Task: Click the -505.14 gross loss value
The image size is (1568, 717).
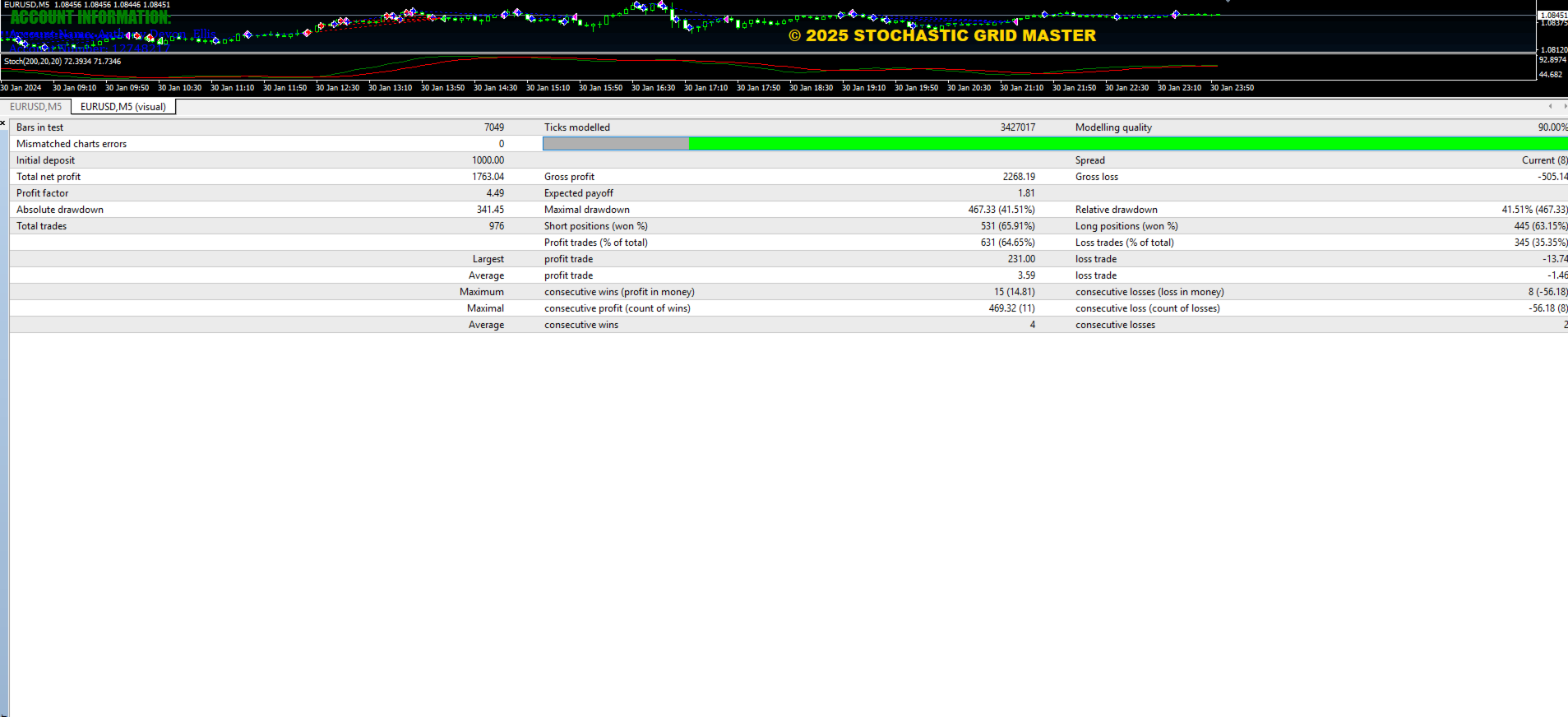Action: point(1552,177)
